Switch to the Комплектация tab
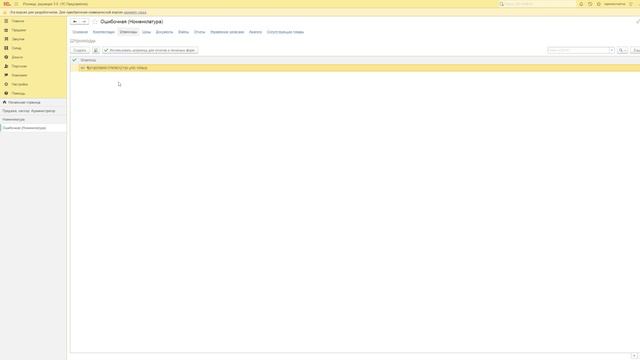This screenshot has width=640, height=360. click(x=104, y=32)
